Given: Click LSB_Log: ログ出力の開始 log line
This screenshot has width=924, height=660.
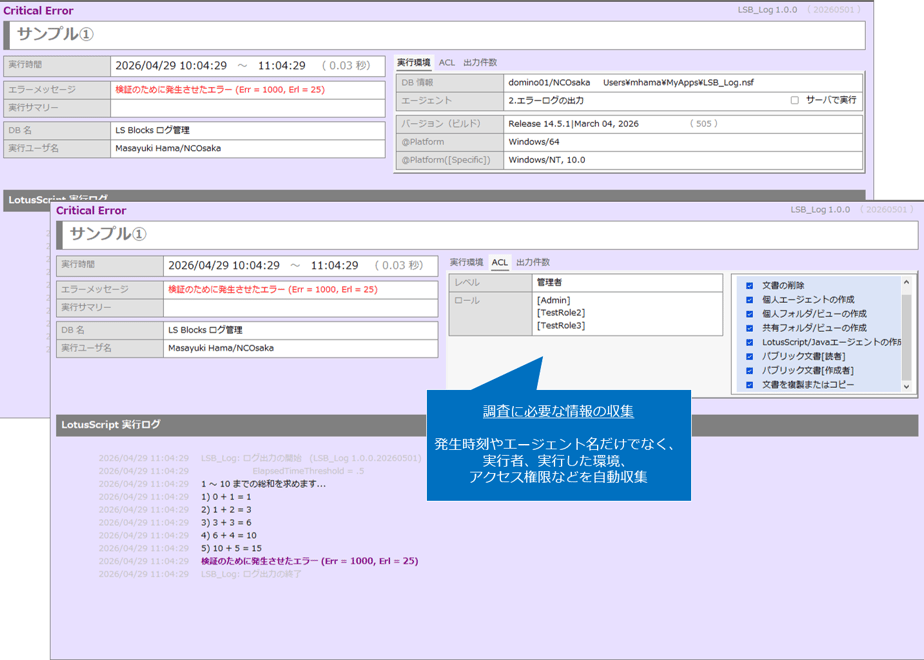Looking at the screenshot, I should click(311, 458).
